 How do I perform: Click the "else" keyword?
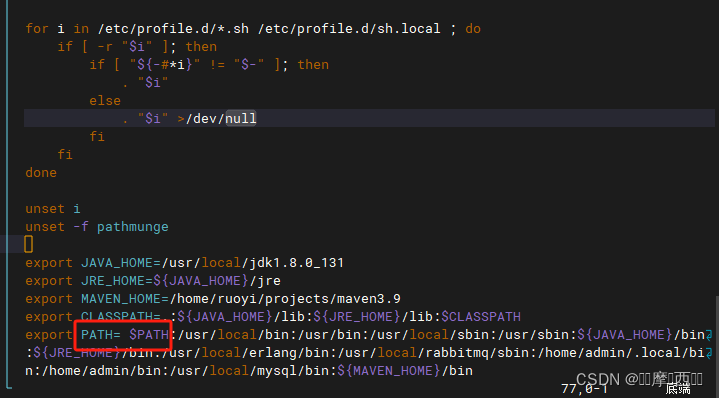point(105,100)
